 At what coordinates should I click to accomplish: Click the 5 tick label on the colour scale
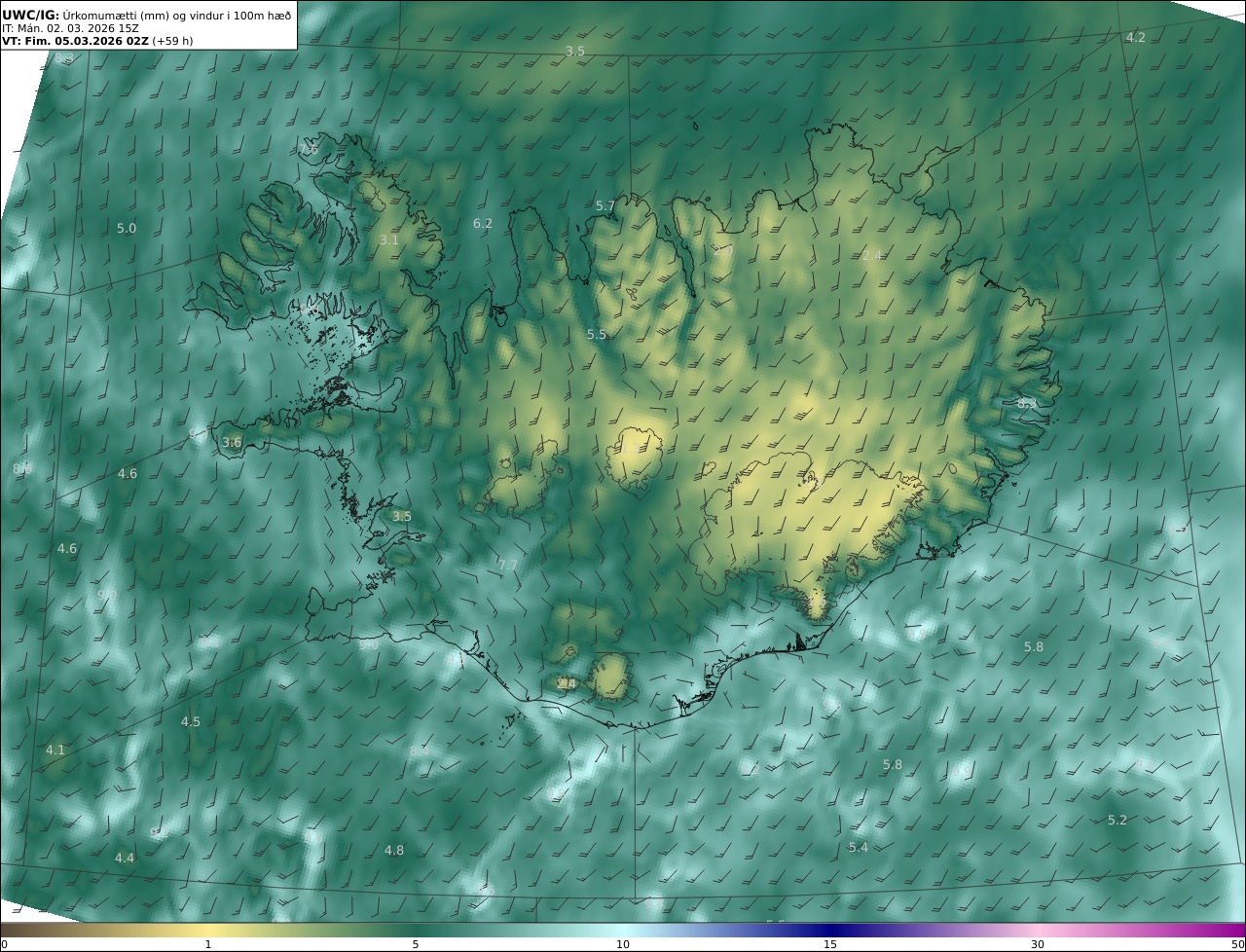tap(416, 944)
